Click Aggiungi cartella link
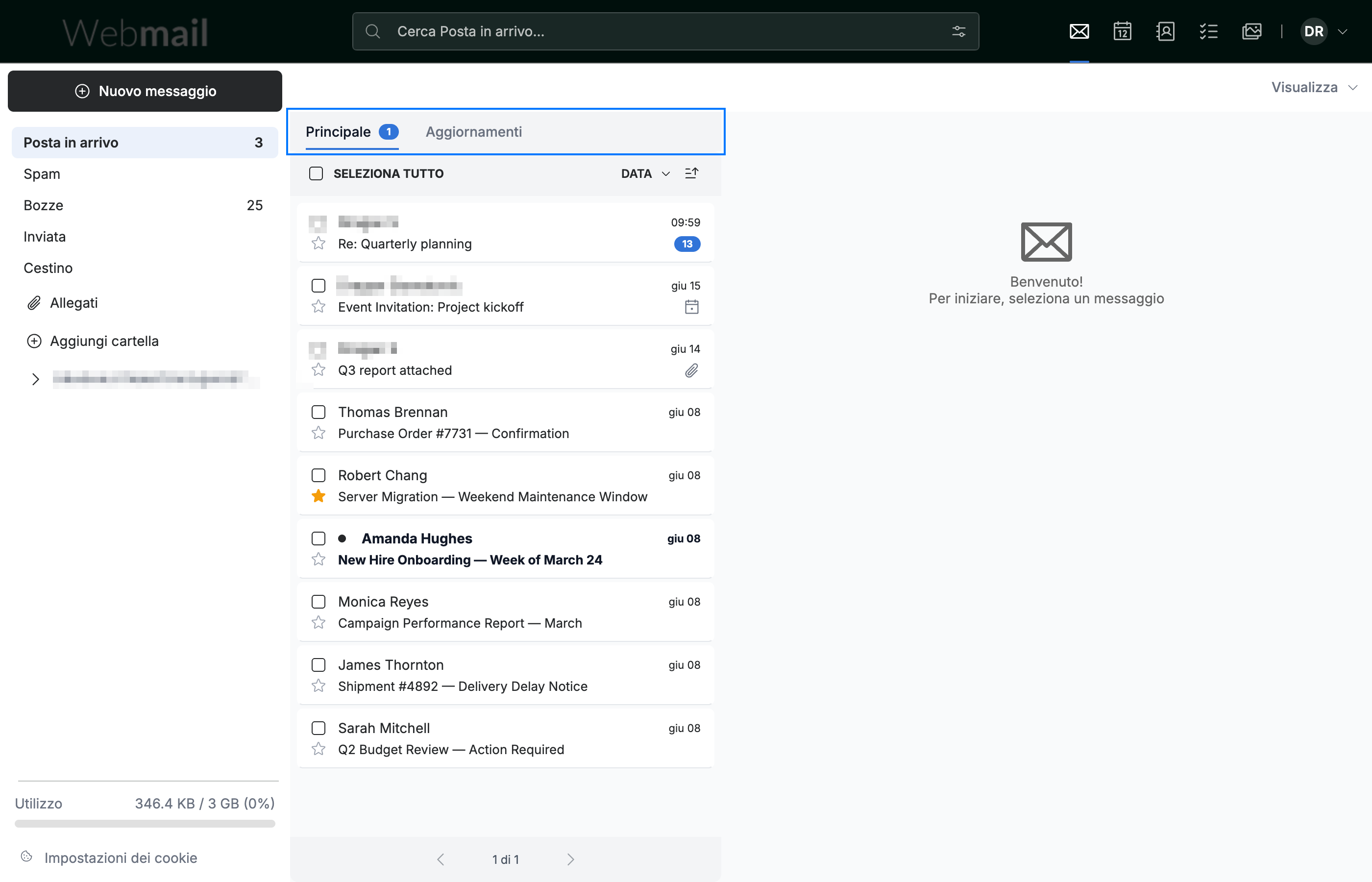1372x882 pixels. point(104,342)
